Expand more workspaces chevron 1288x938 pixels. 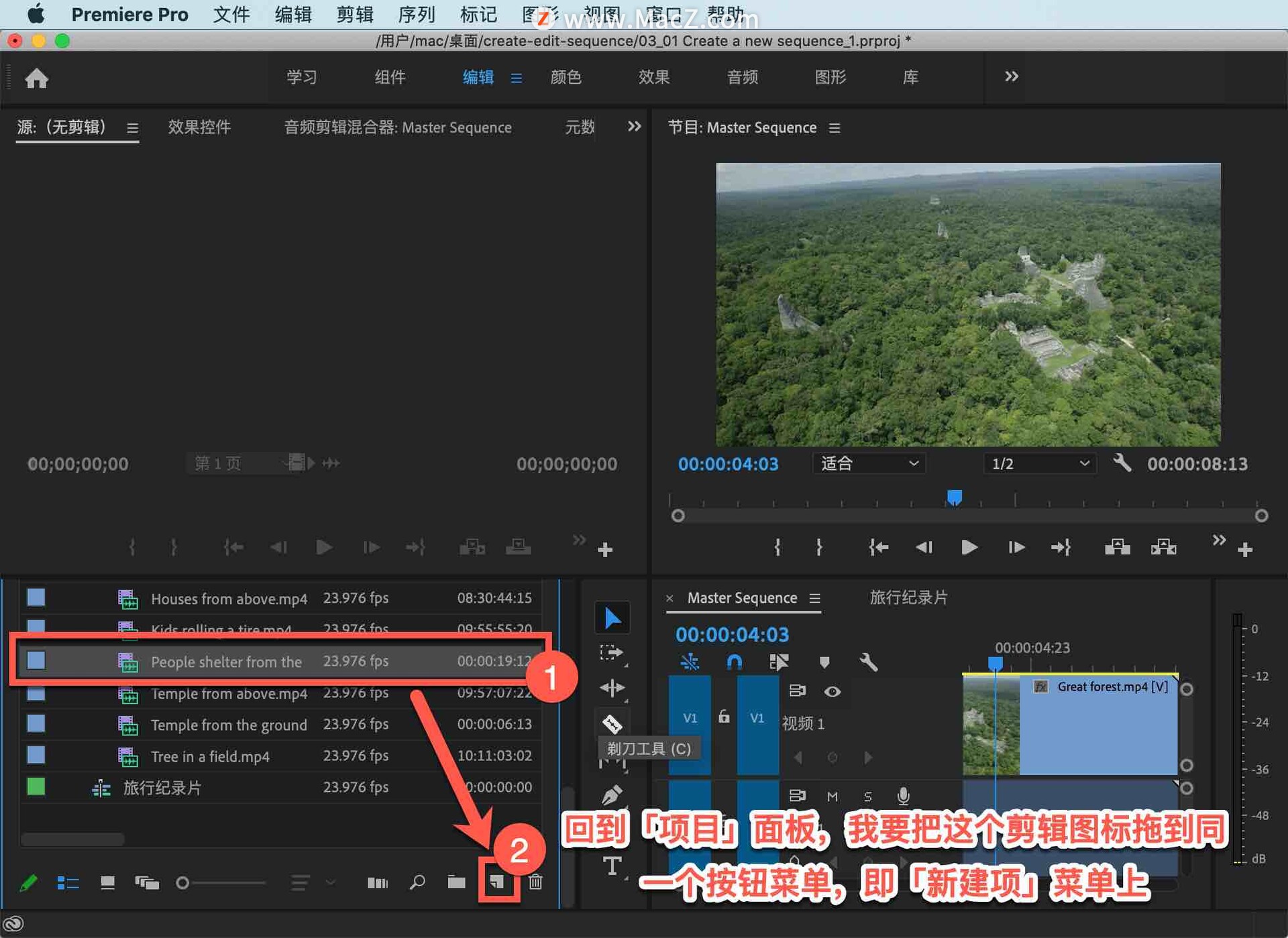(x=1011, y=76)
